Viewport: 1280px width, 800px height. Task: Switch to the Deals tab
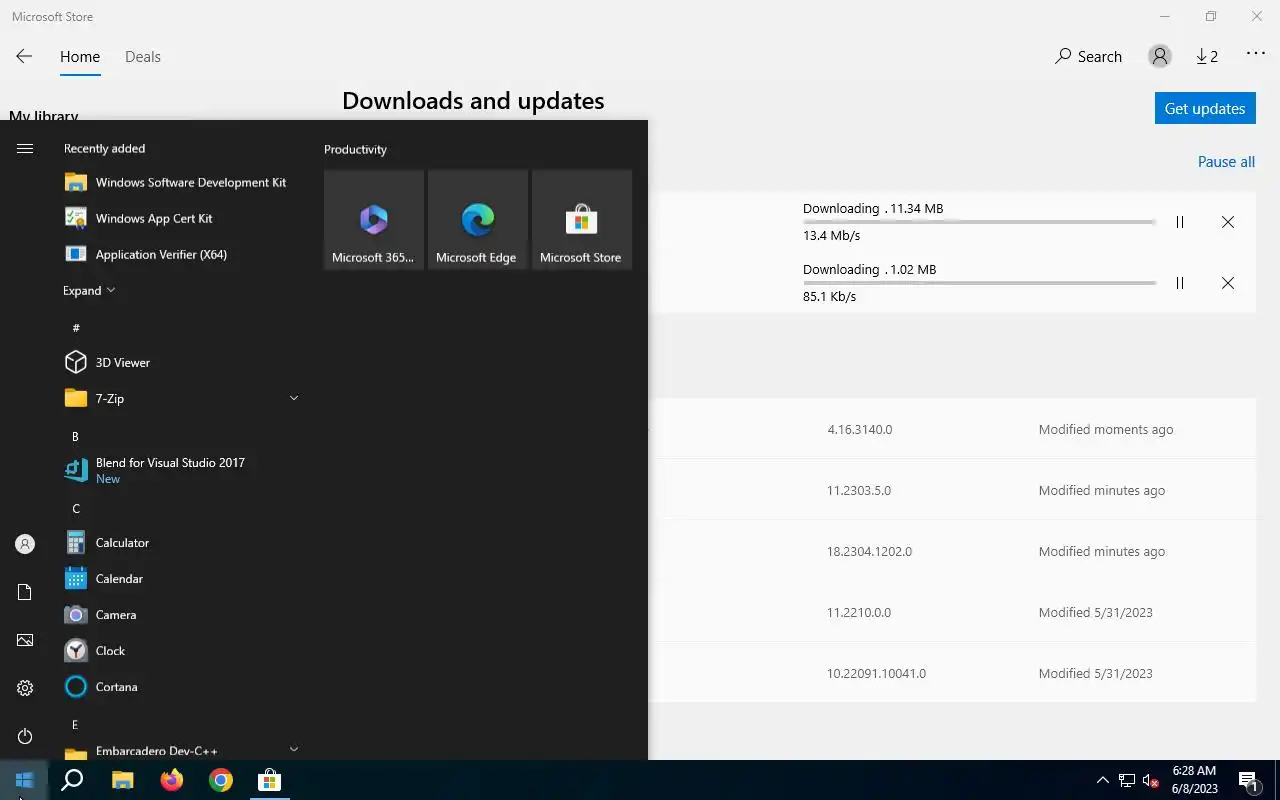tap(143, 57)
